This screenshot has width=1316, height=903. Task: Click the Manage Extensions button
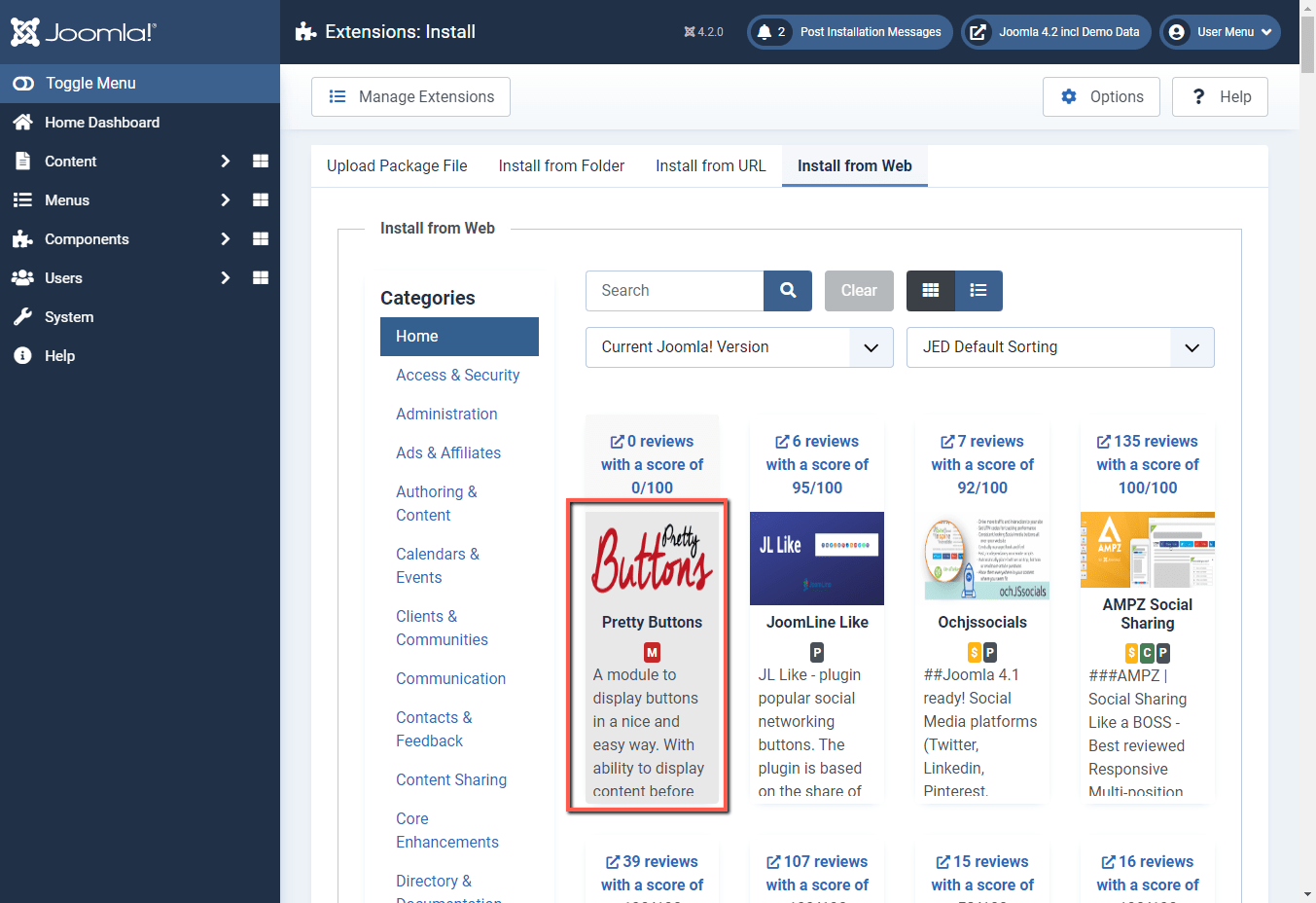[409, 96]
